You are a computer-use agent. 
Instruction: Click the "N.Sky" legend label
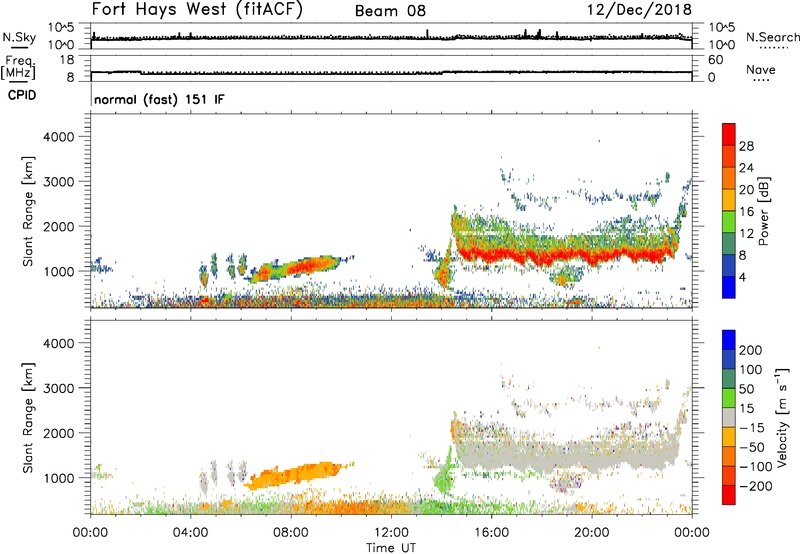19,37
